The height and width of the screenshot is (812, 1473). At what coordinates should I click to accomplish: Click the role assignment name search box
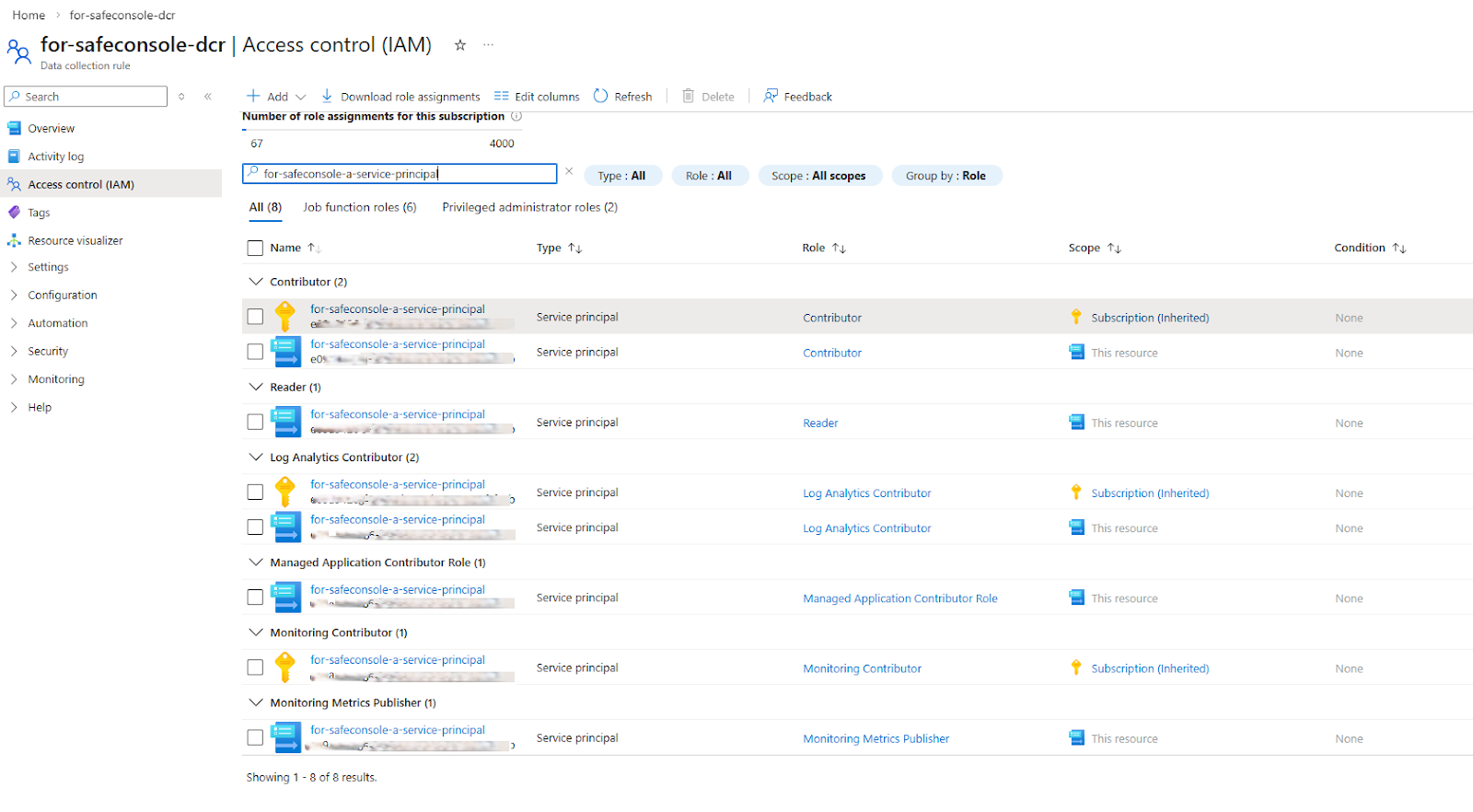tap(400, 173)
